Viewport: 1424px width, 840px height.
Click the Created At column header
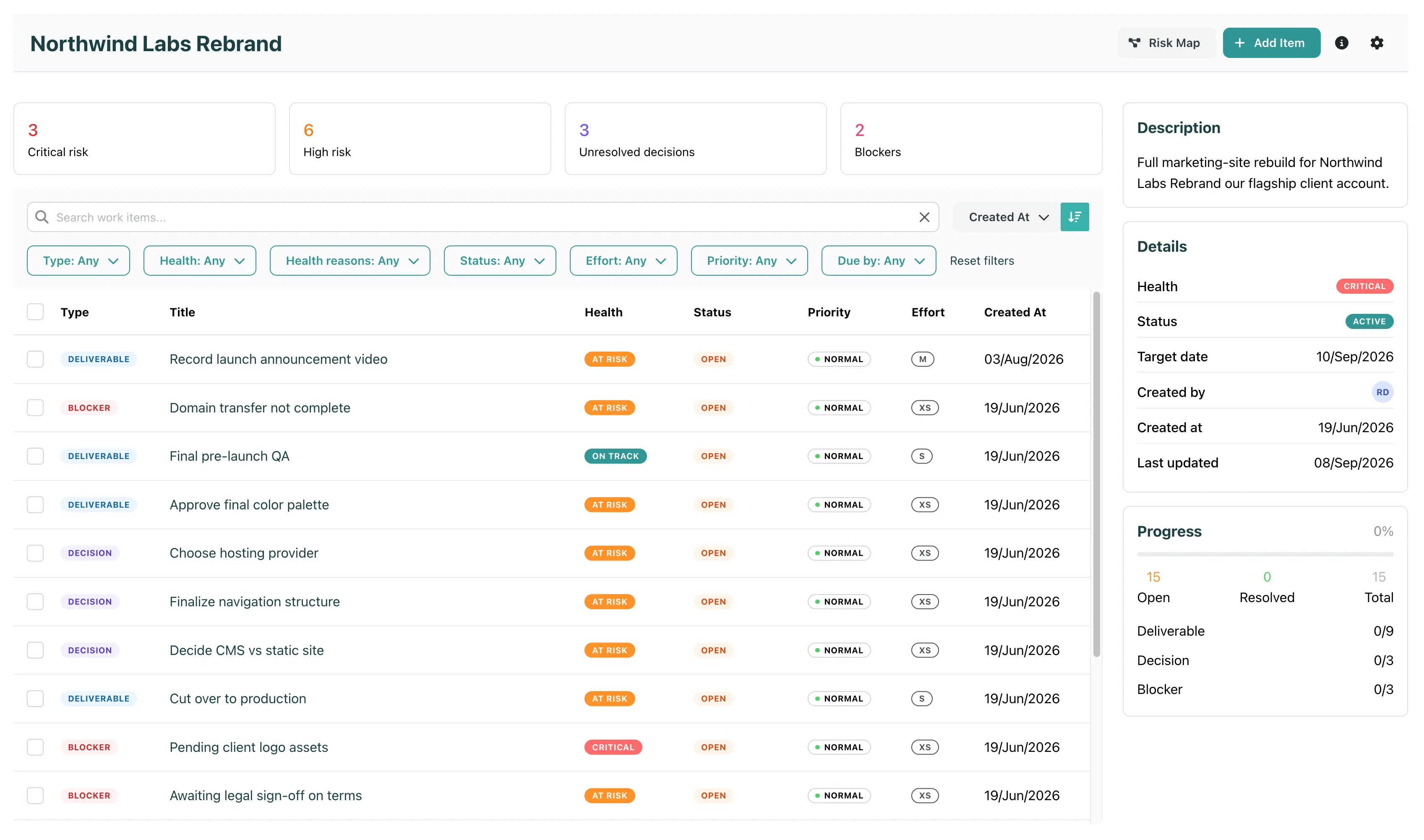pos(1015,313)
